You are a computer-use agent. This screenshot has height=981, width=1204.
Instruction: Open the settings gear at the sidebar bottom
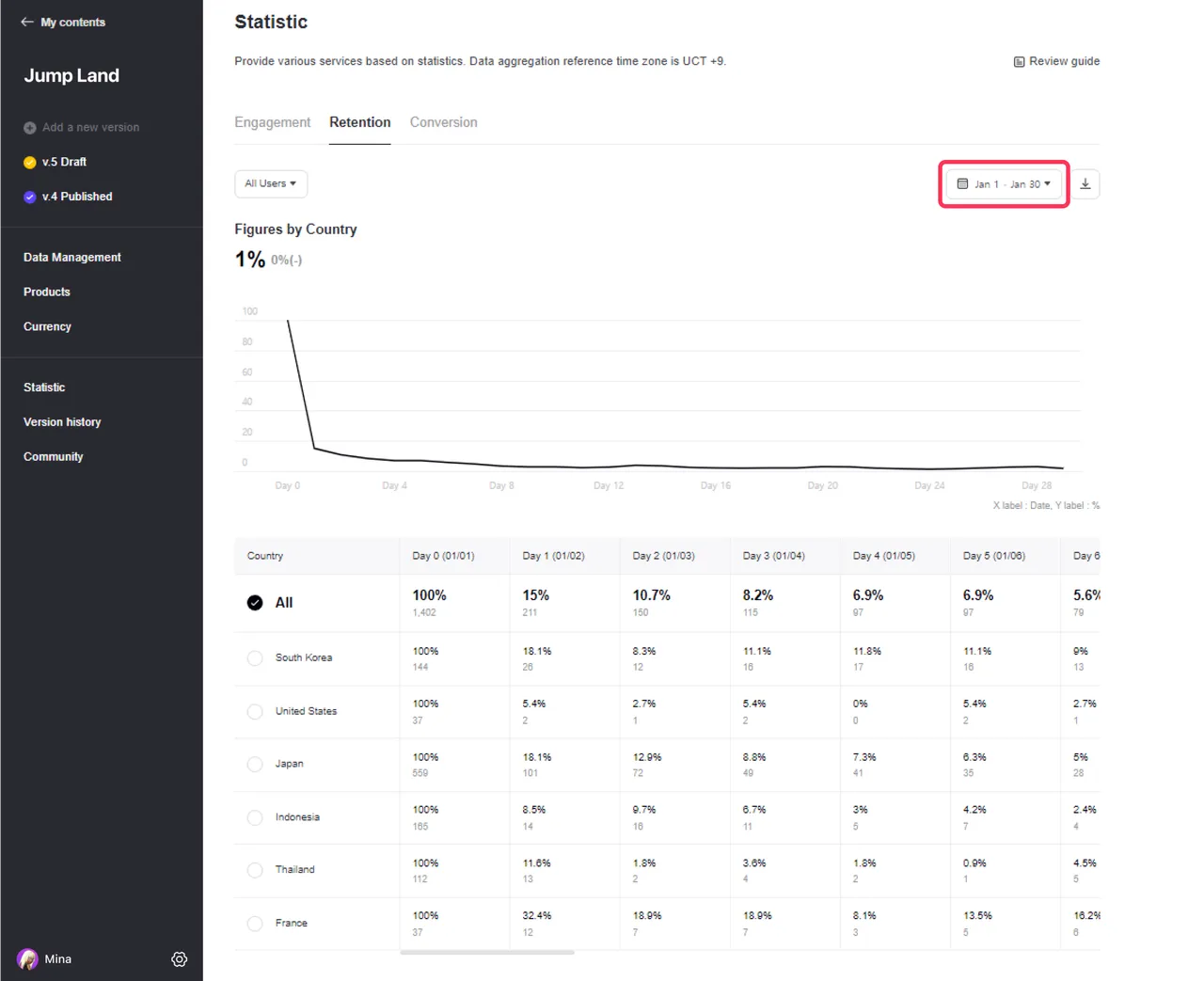coord(180,958)
